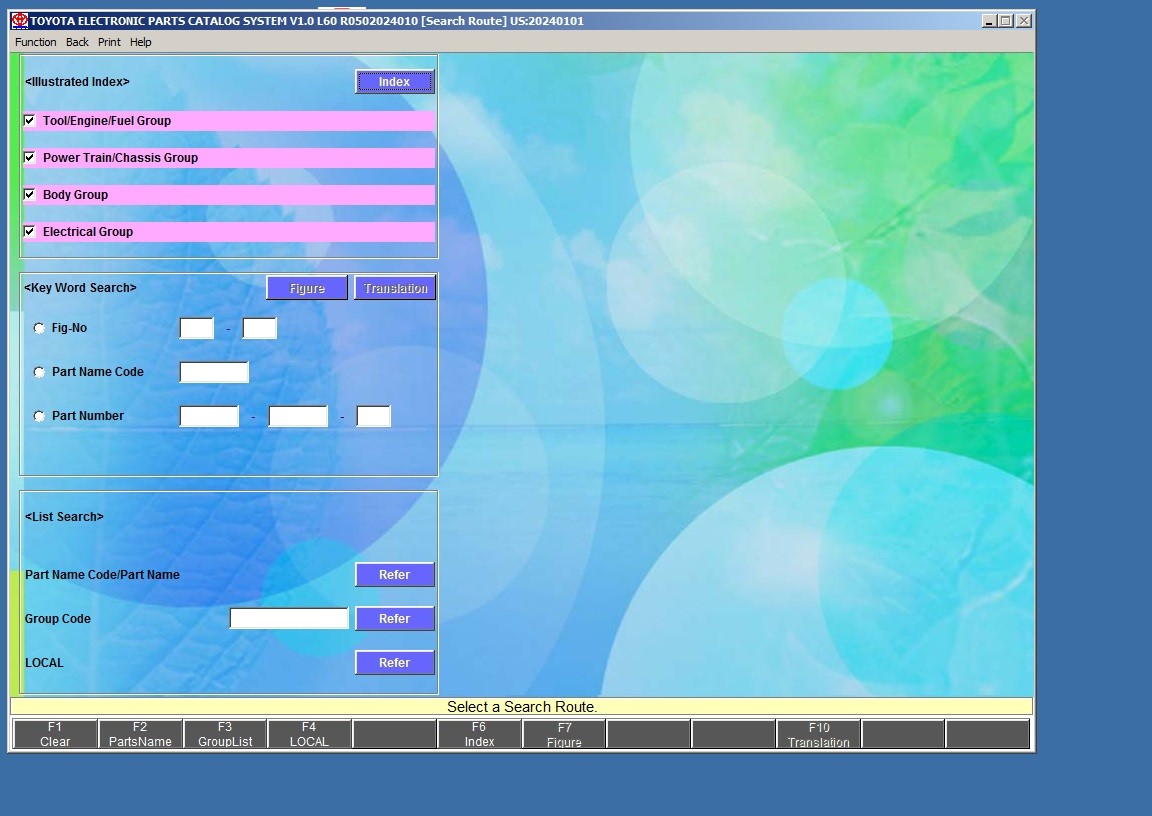Click the middle Part Number input box
The width and height of the screenshot is (1152, 816).
[x=298, y=416]
